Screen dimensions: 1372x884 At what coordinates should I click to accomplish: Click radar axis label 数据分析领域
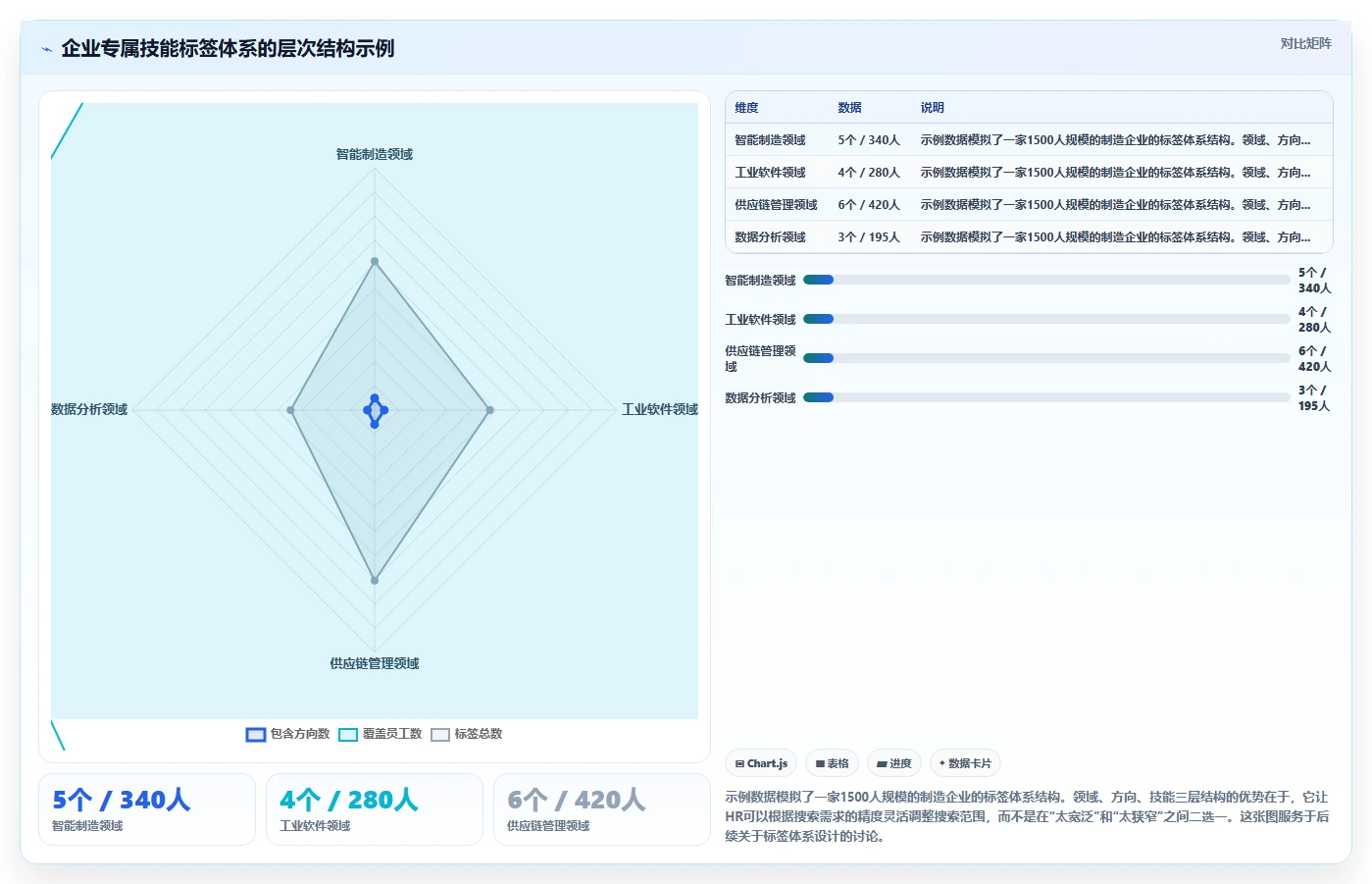[89, 409]
